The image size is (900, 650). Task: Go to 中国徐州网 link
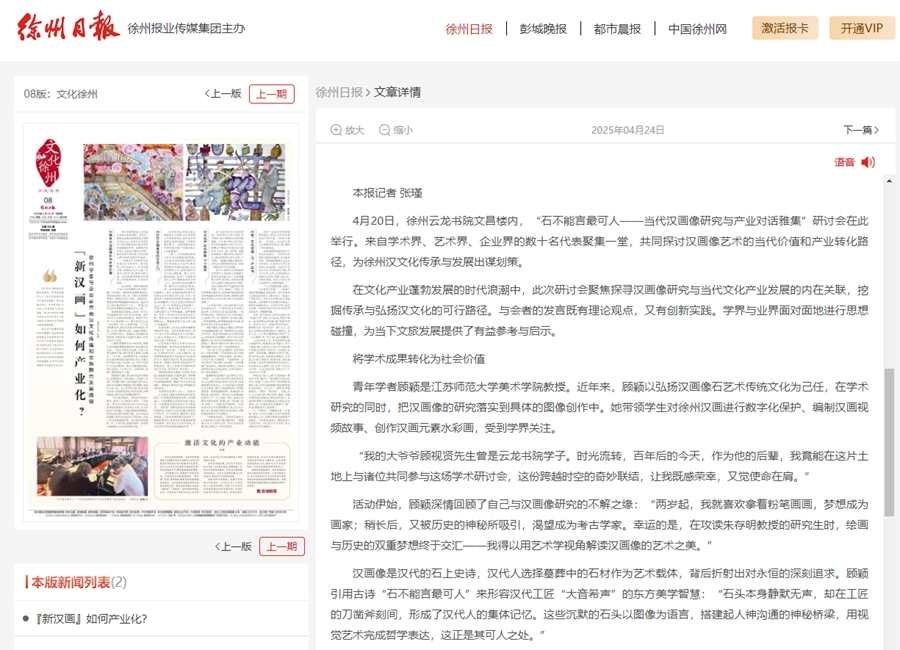(x=697, y=28)
